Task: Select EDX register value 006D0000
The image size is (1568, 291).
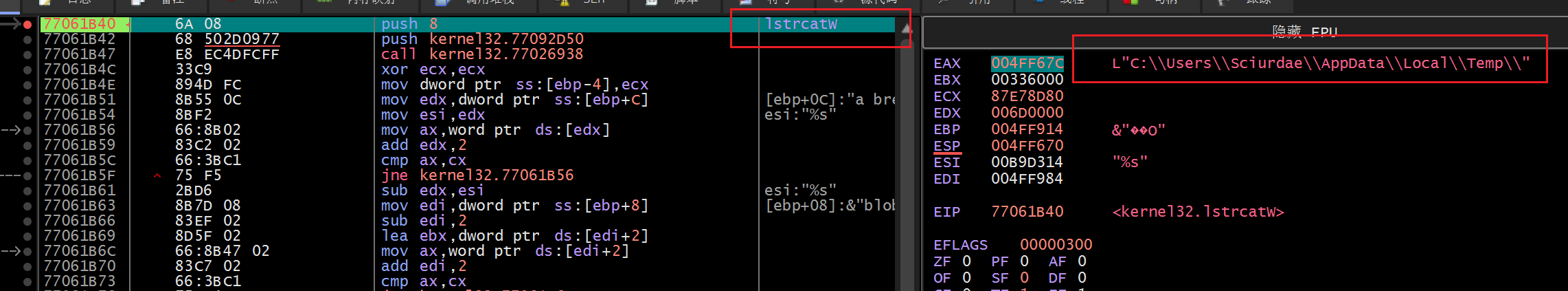Action: point(1027,113)
